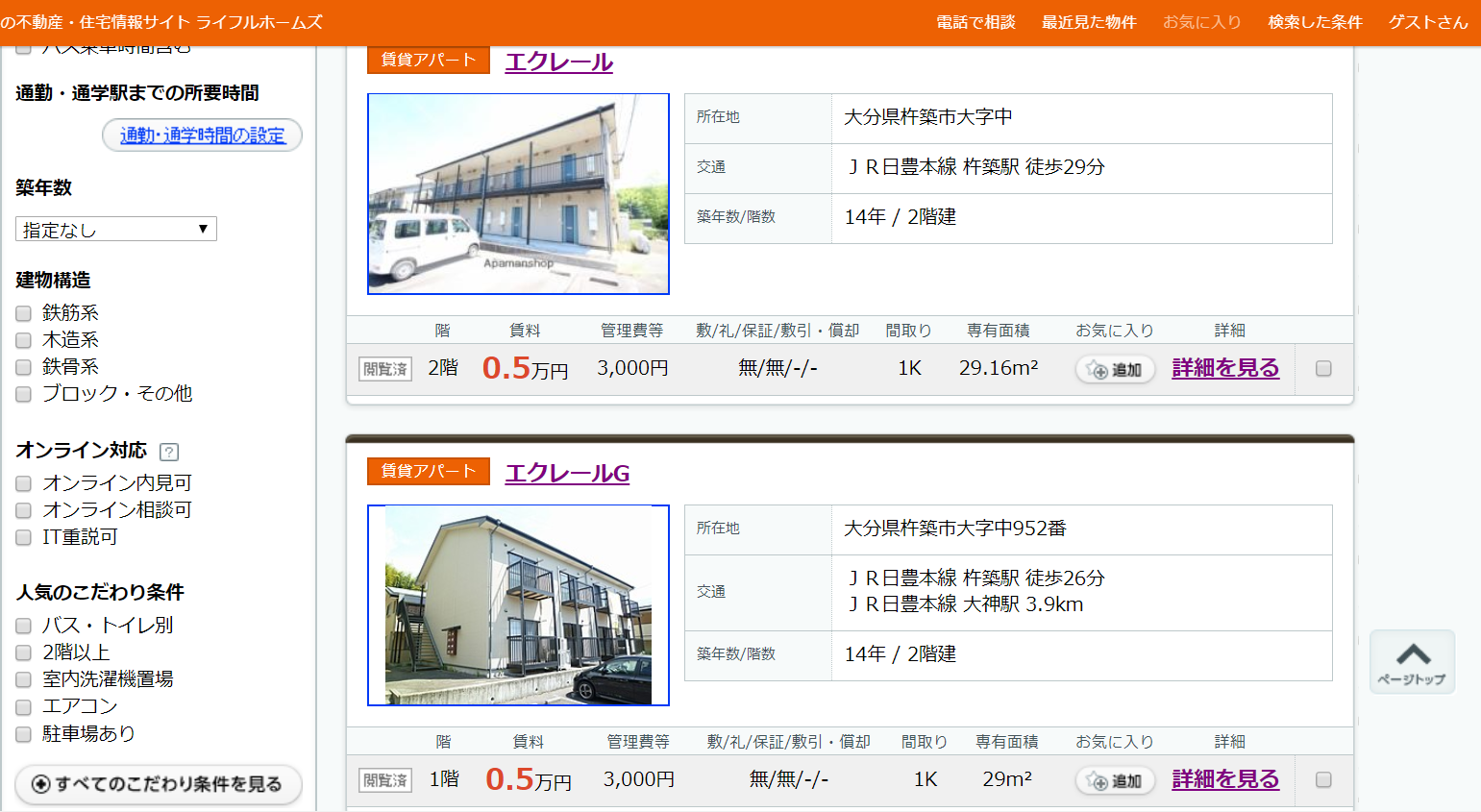Add エクレールG to favorites with 追加 button

click(x=1115, y=781)
